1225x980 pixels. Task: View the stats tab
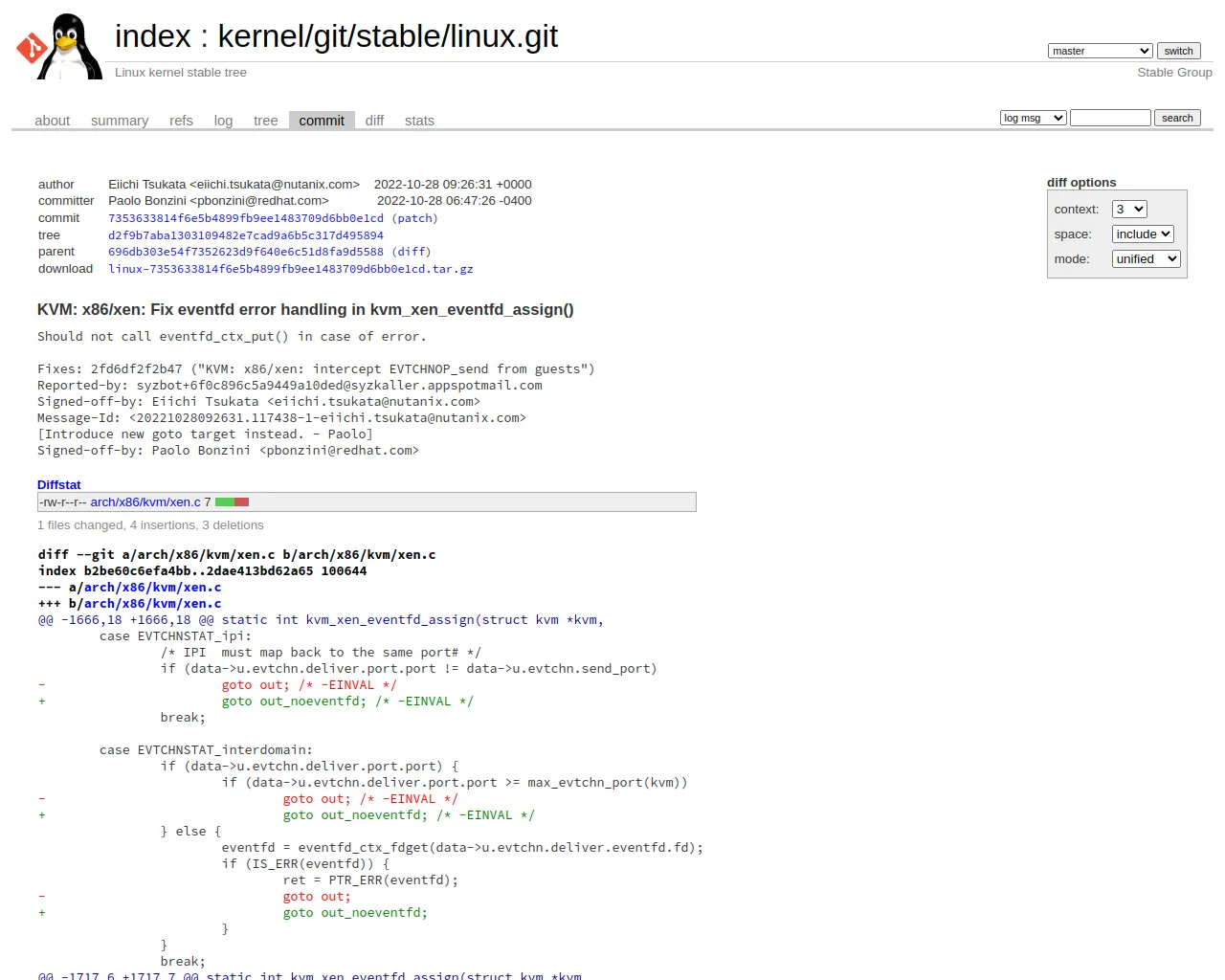[x=419, y=121]
